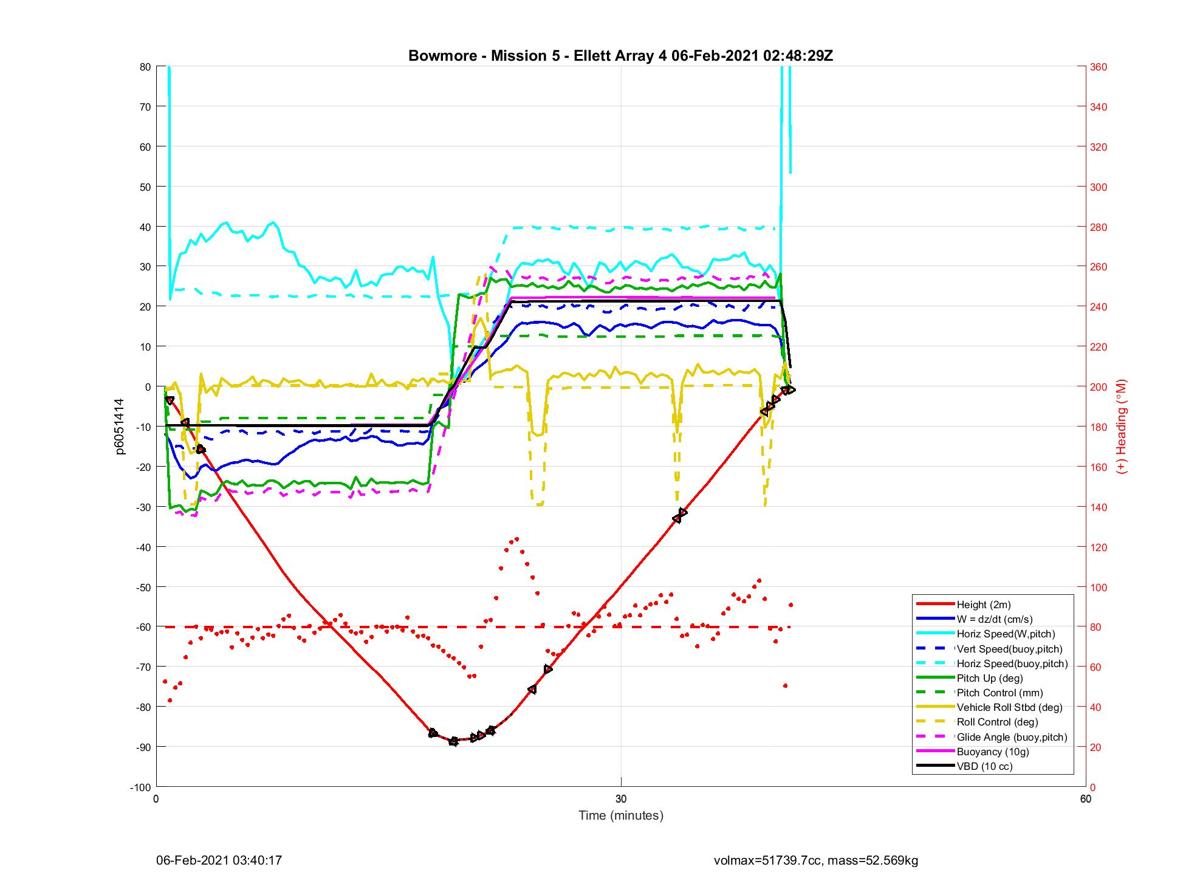Click the '60' tick on the time axis

tap(1085, 799)
